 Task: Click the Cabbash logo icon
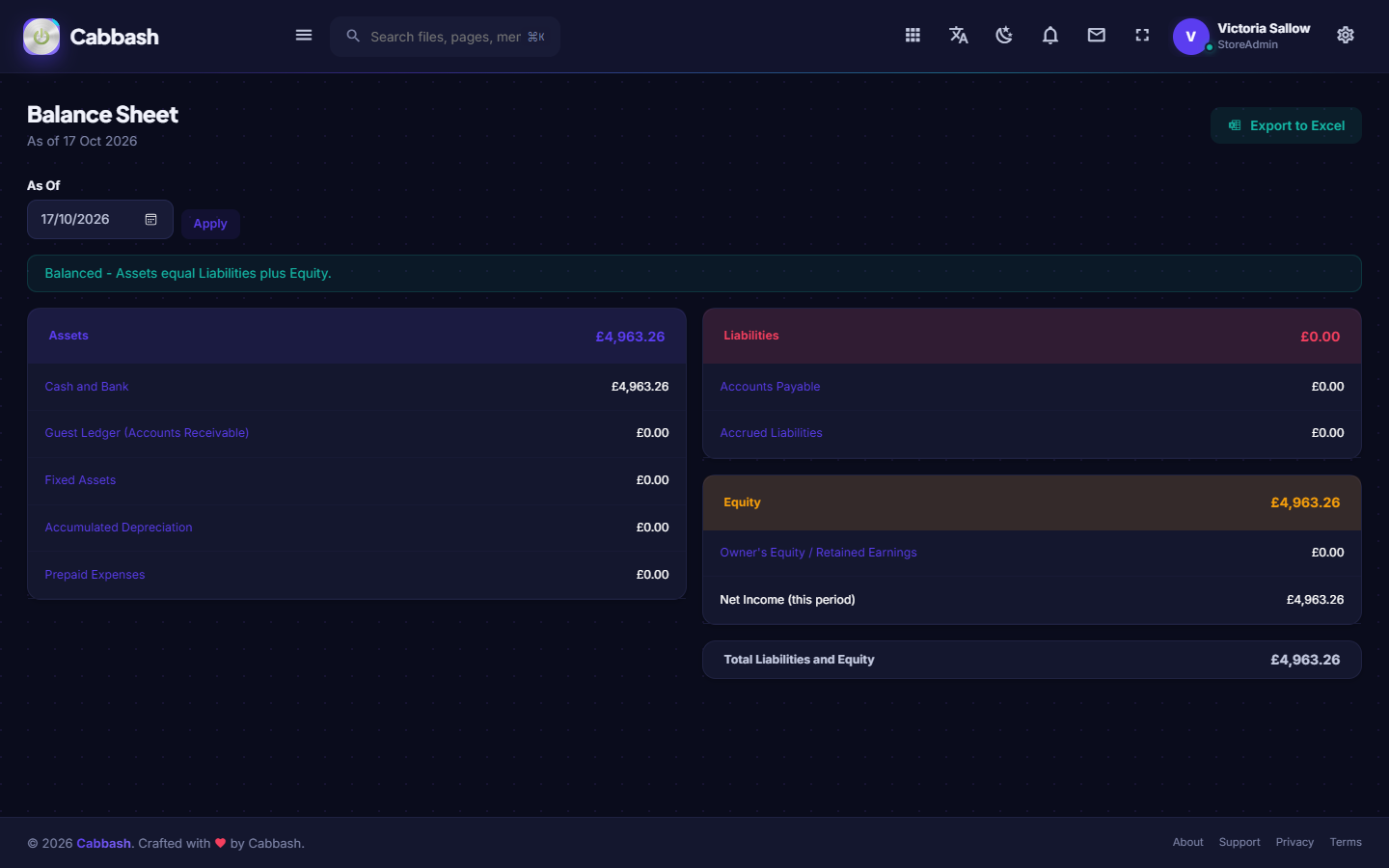coord(41,37)
